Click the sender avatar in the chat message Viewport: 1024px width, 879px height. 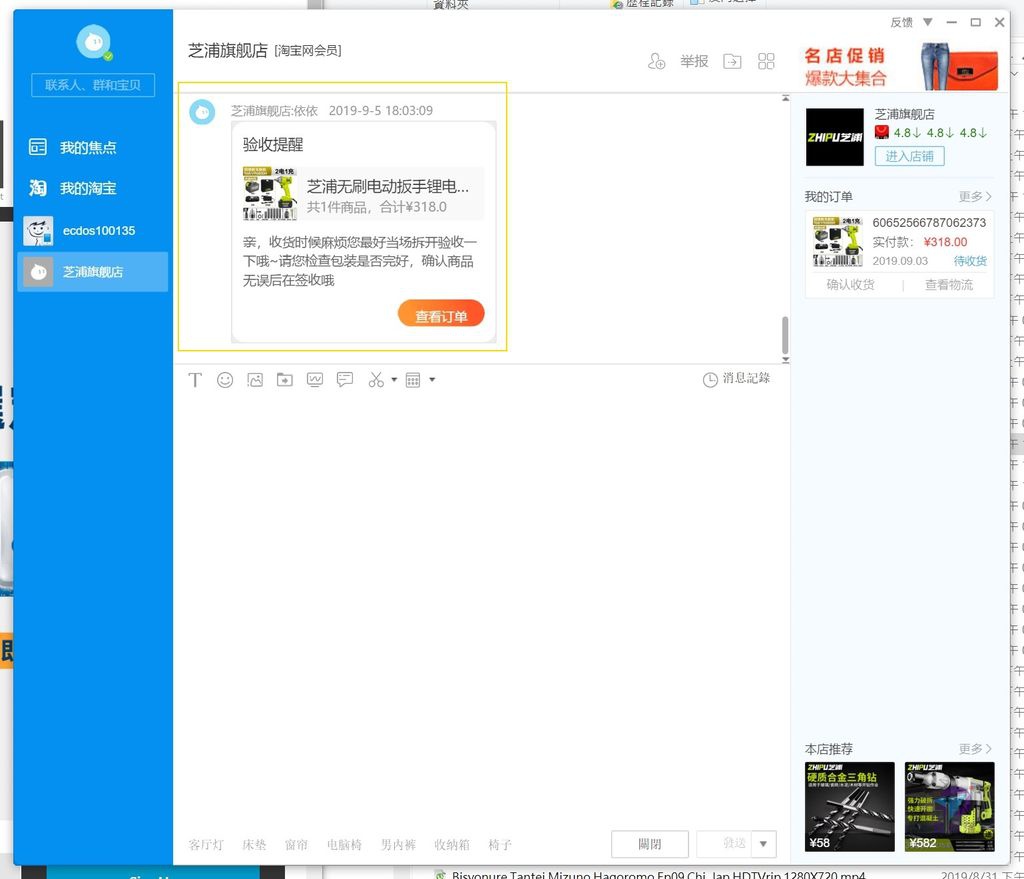click(x=202, y=112)
